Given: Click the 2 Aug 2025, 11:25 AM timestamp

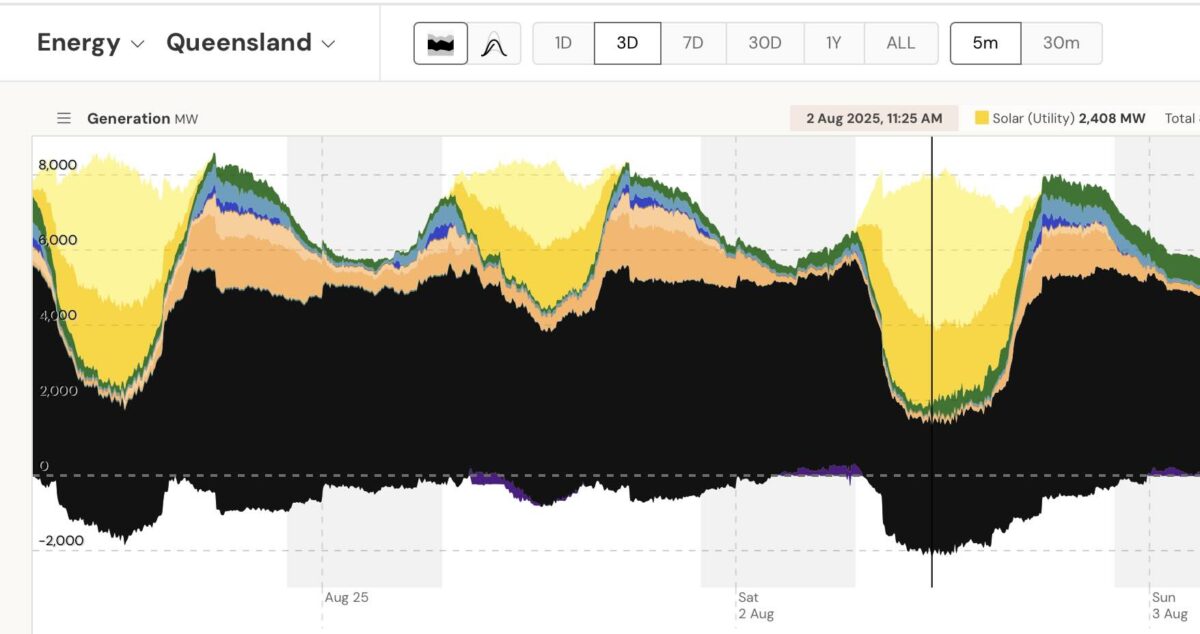Looking at the screenshot, I should pyautogui.click(x=874, y=118).
